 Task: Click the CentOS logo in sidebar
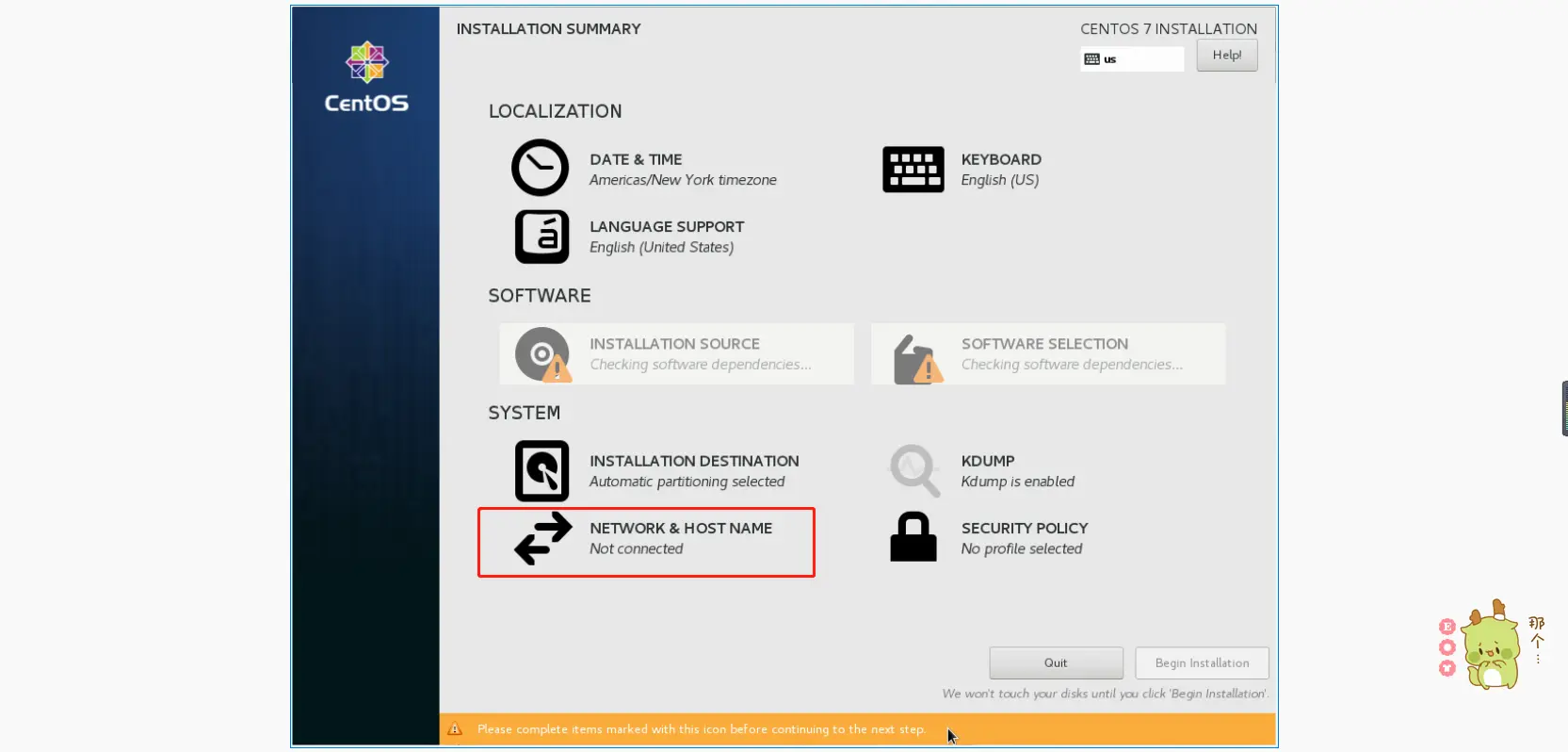point(366,77)
